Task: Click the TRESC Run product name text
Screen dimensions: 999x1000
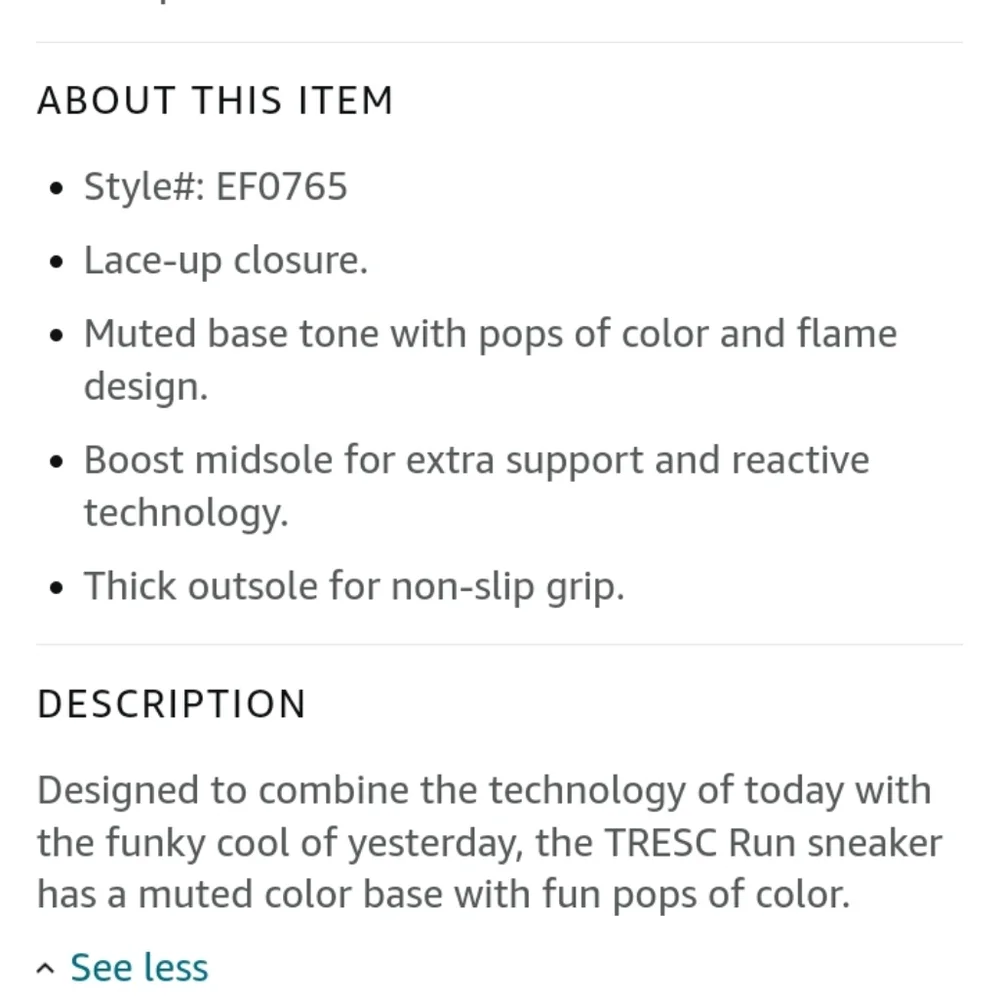Action: click(x=700, y=842)
